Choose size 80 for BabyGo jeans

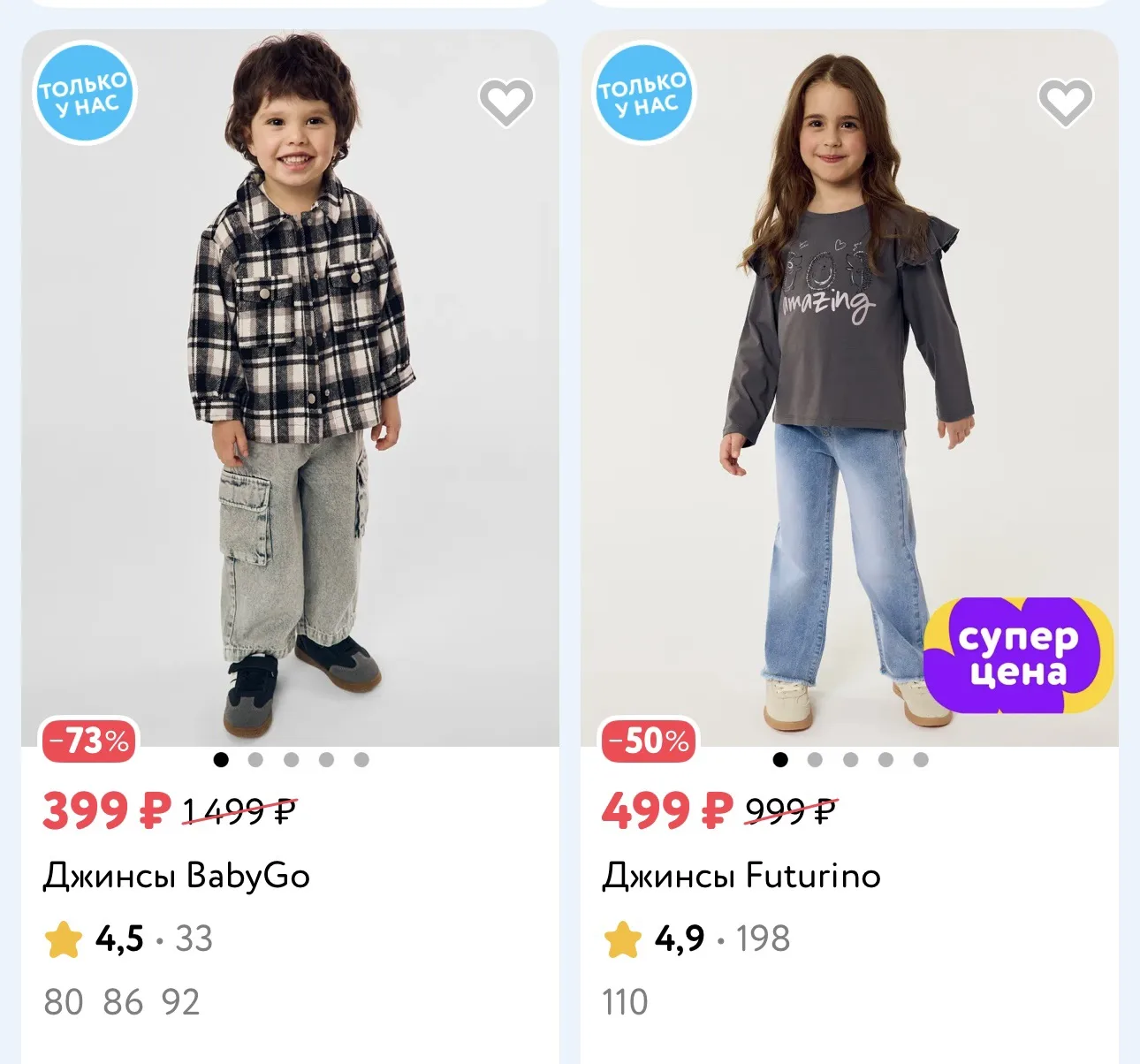tap(63, 1002)
